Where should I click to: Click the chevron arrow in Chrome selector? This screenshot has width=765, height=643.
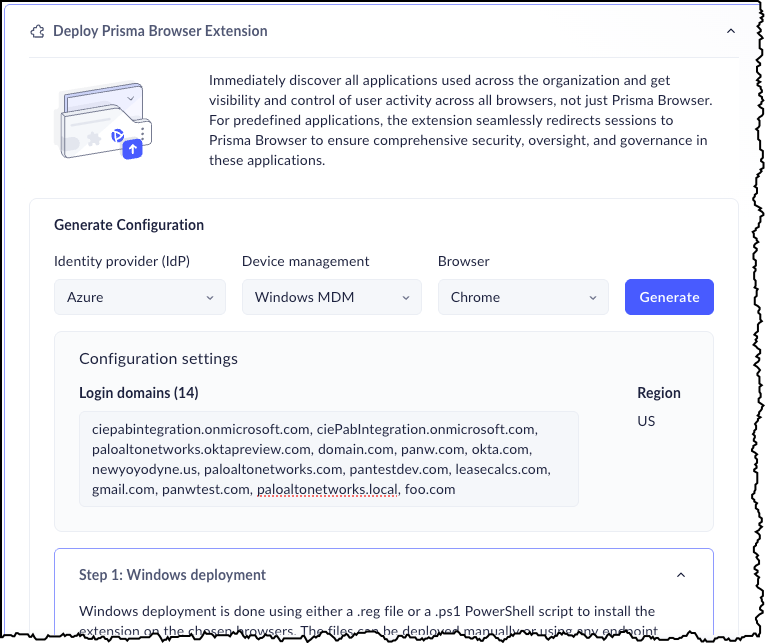pos(593,298)
